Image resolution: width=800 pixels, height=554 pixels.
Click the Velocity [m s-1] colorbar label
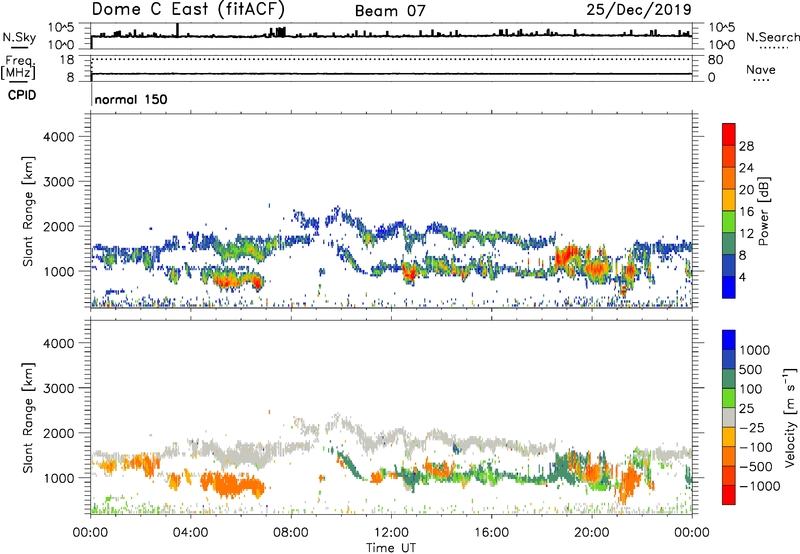790,417
